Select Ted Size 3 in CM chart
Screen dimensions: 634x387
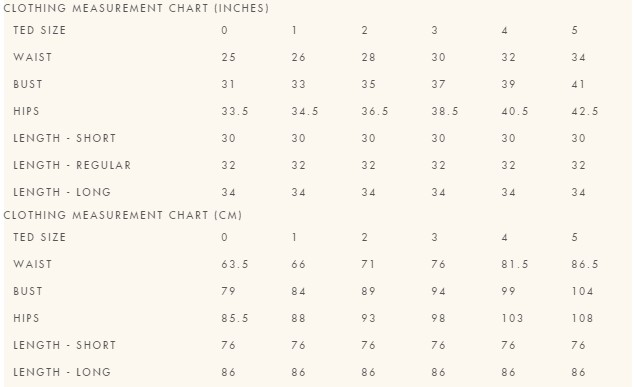point(435,237)
